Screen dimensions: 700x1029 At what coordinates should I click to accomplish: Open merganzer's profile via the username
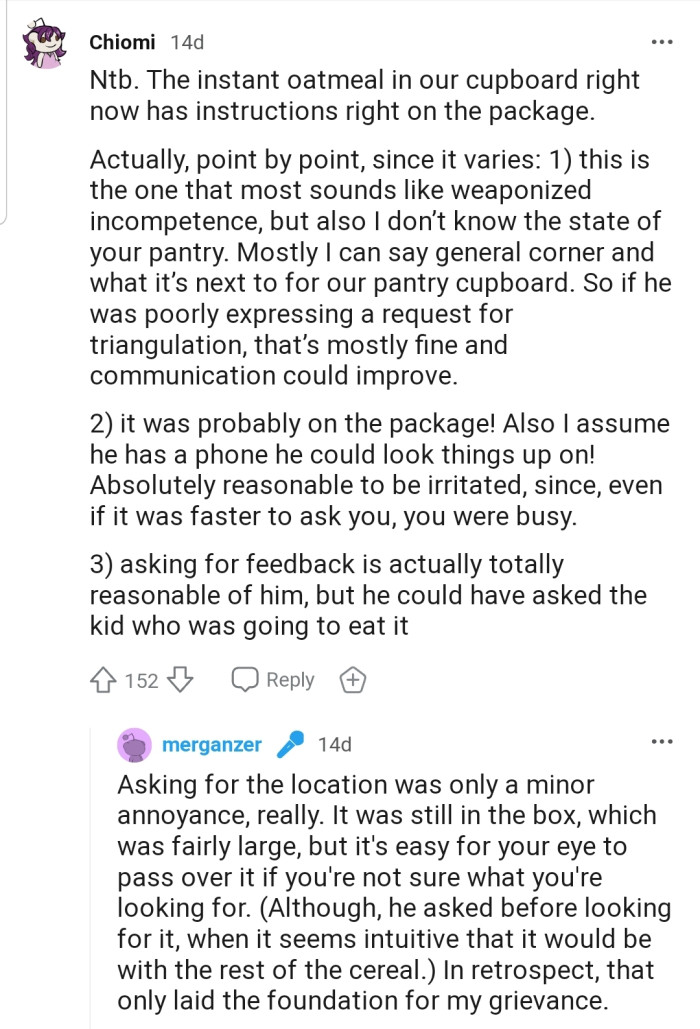211,745
